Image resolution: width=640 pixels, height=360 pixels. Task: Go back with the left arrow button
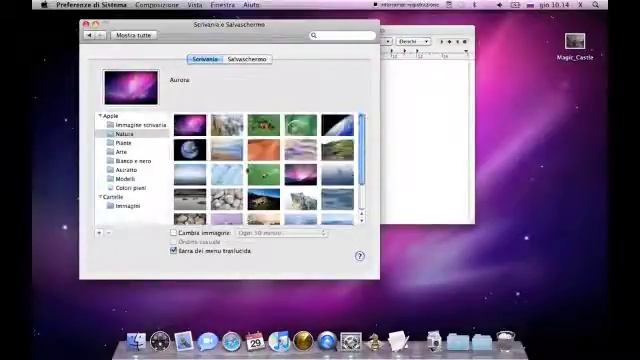coord(89,36)
